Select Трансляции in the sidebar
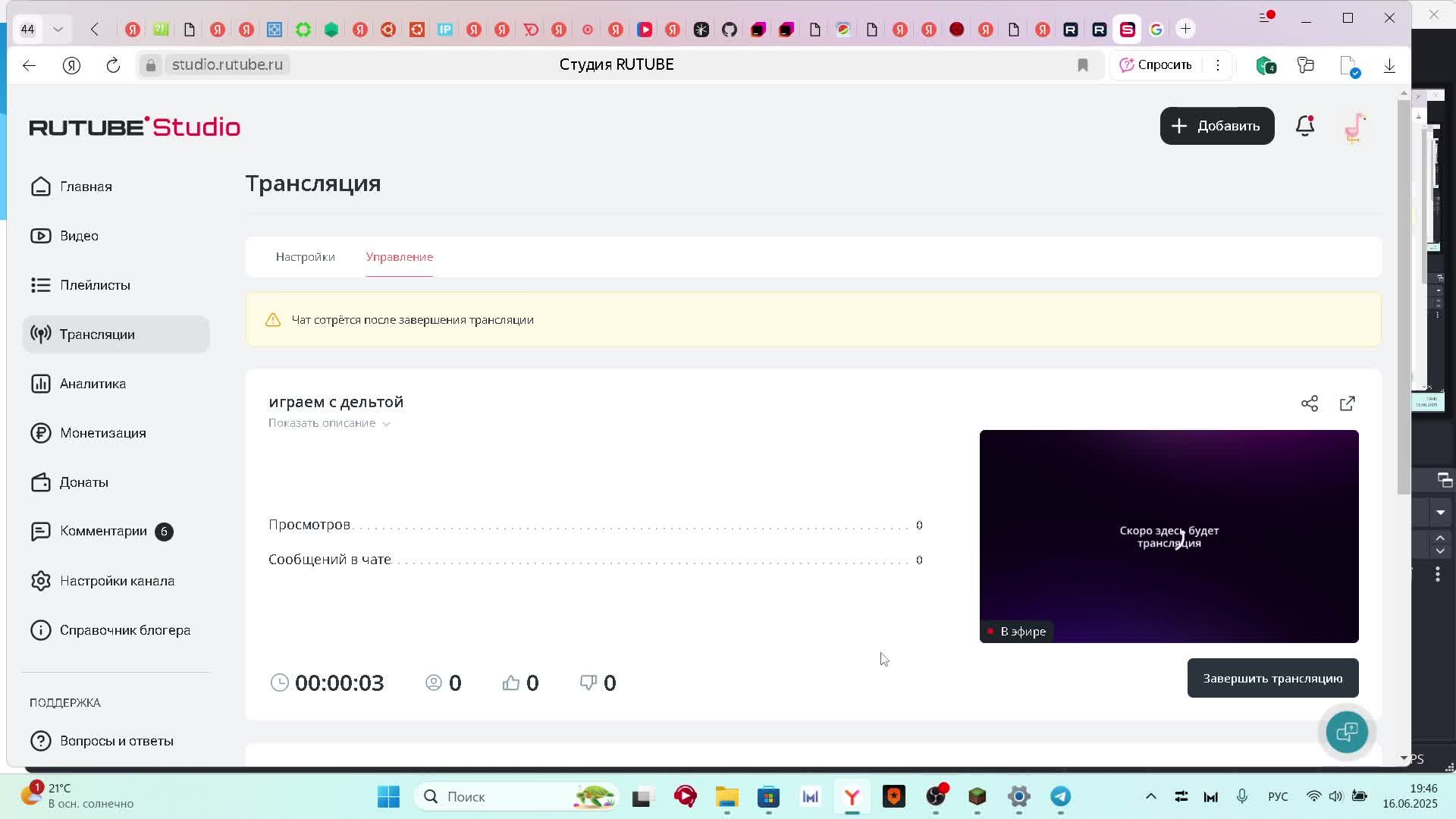This screenshot has width=1456, height=819. [116, 334]
